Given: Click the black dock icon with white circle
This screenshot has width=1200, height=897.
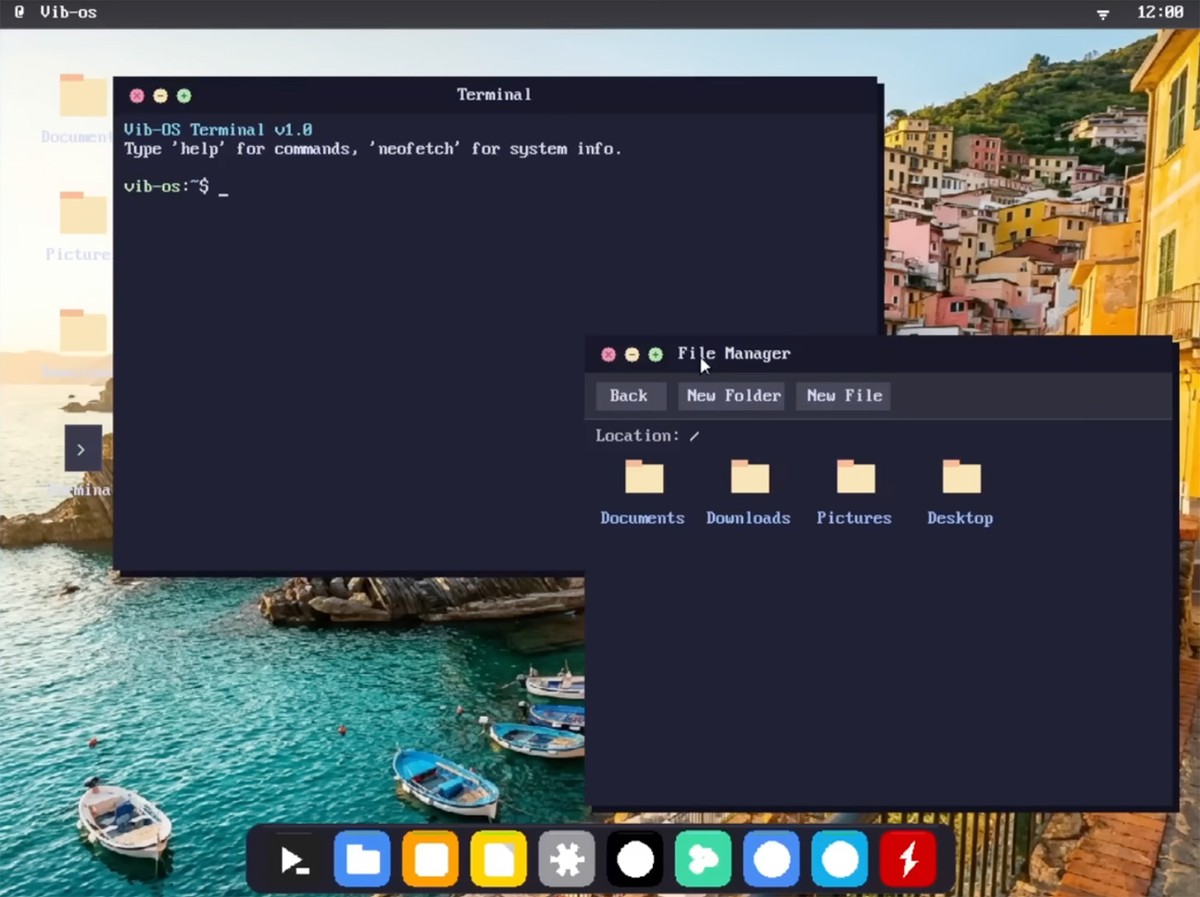Looking at the screenshot, I should pos(635,859).
